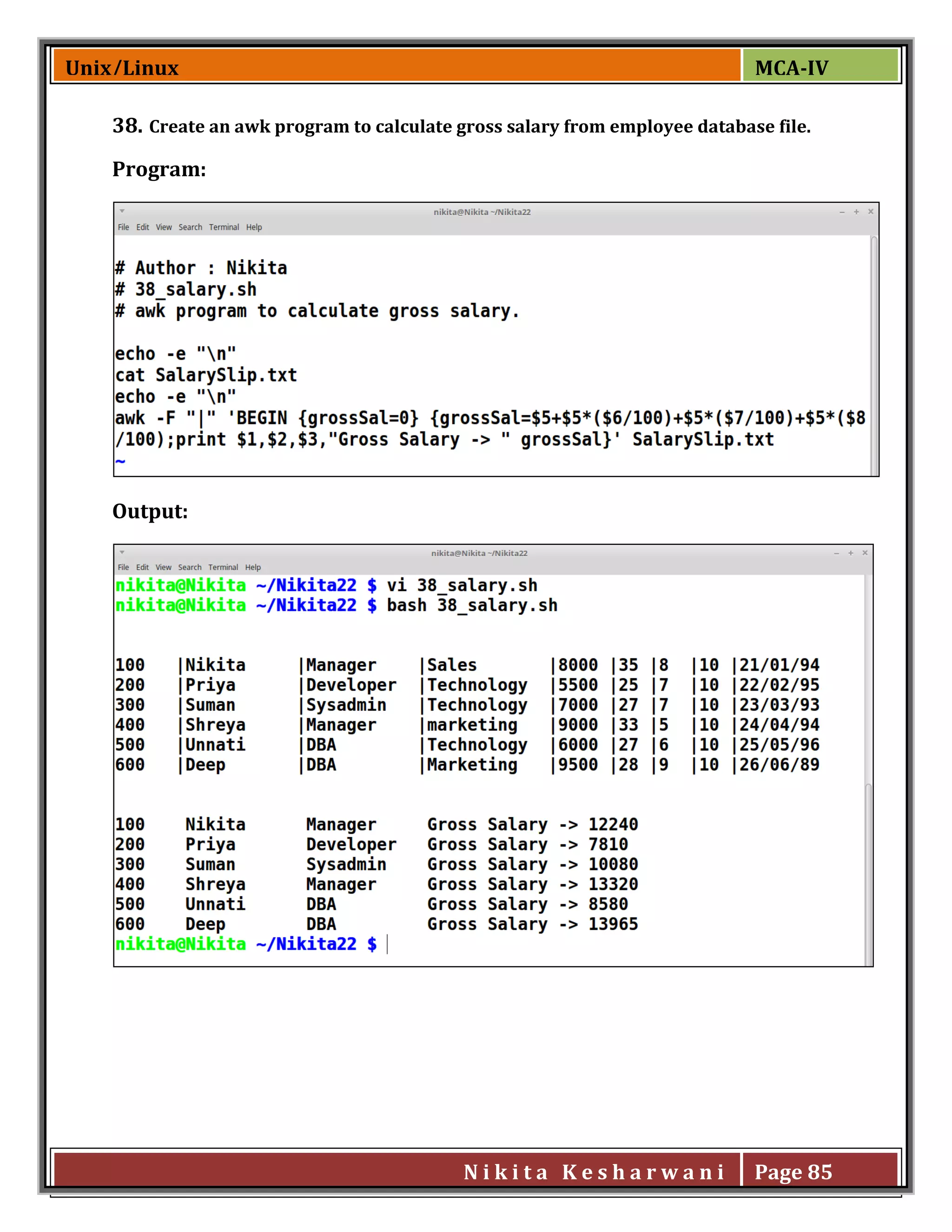Maximize the output terminal window
Image resolution: width=952 pixels, height=1232 pixels.
851,553
